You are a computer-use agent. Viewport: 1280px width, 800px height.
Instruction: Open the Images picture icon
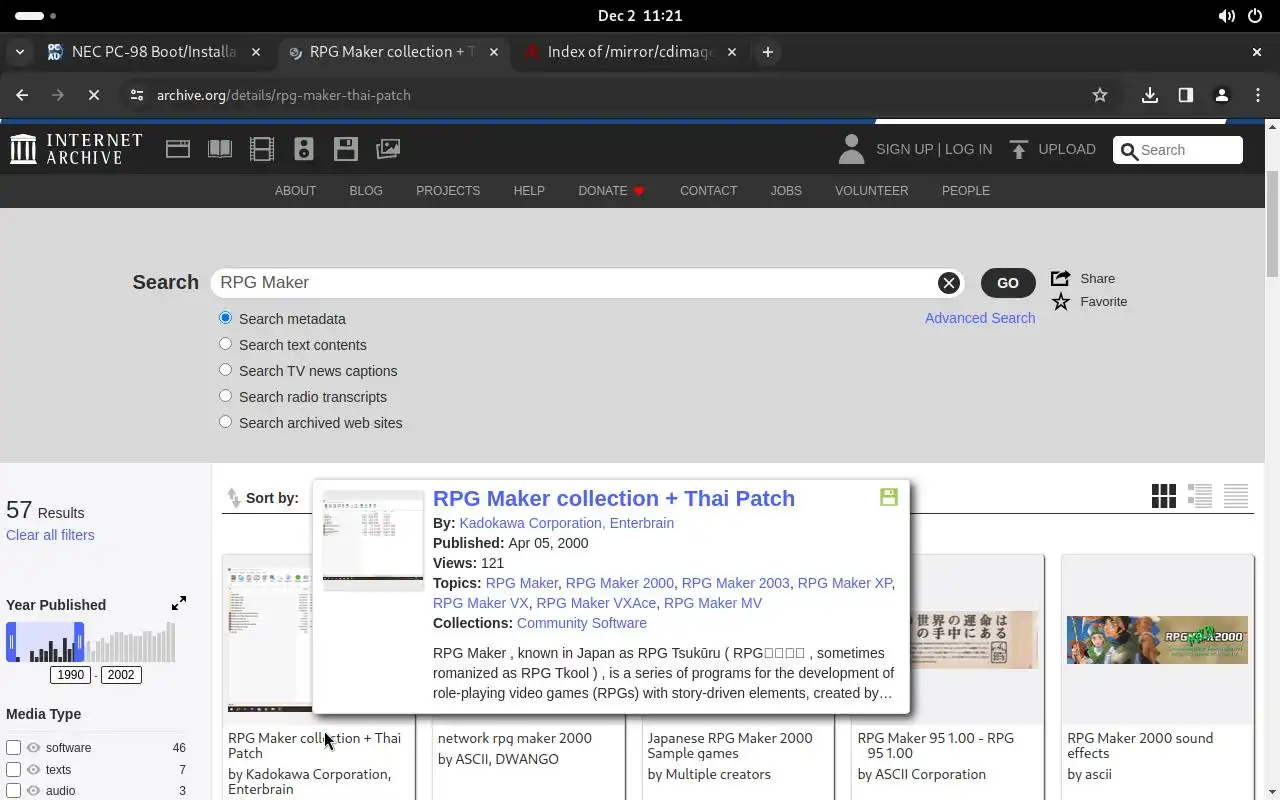388,149
